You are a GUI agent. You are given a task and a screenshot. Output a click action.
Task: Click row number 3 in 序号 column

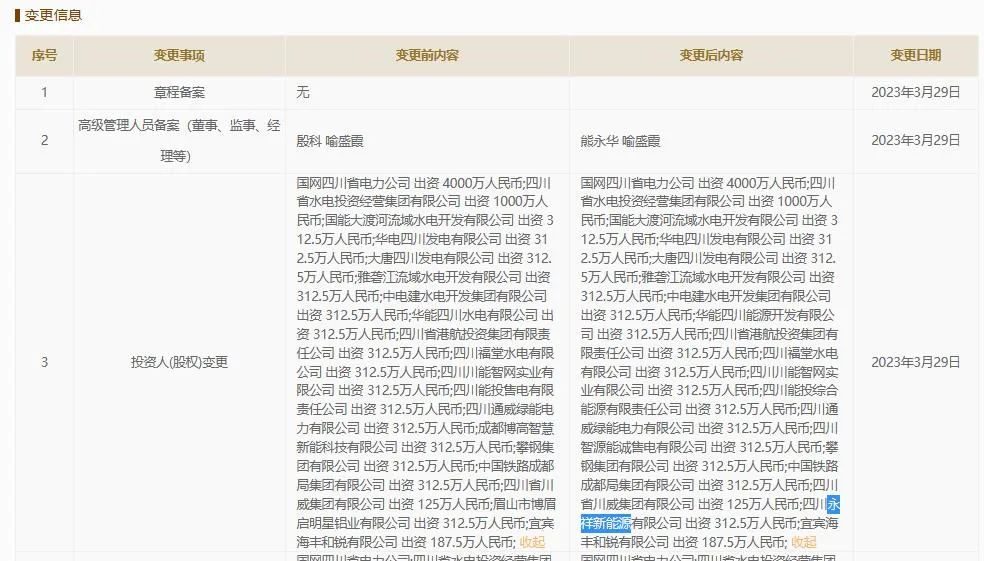(44, 362)
